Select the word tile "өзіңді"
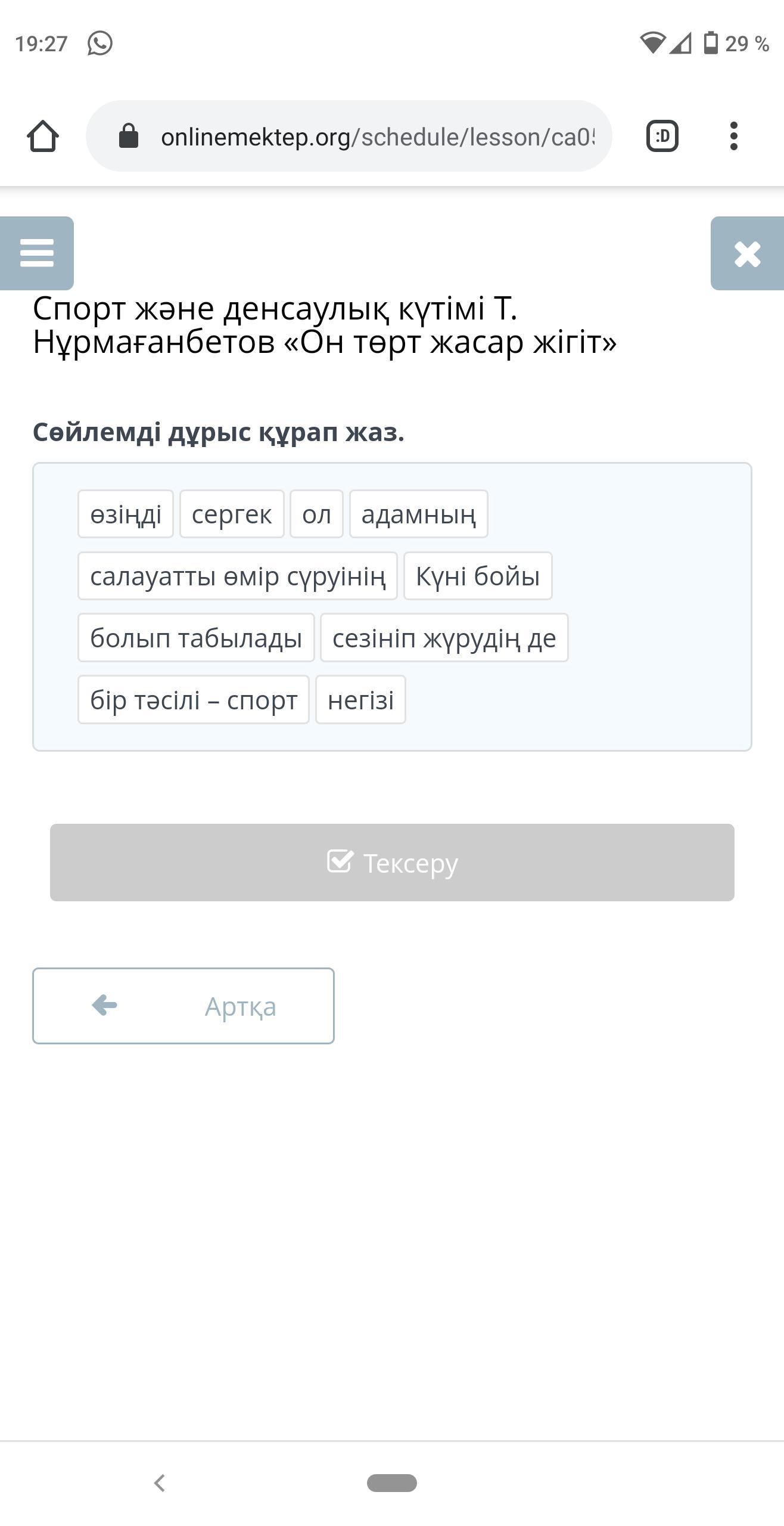The width and height of the screenshot is (784, 1526). (126, 514)
